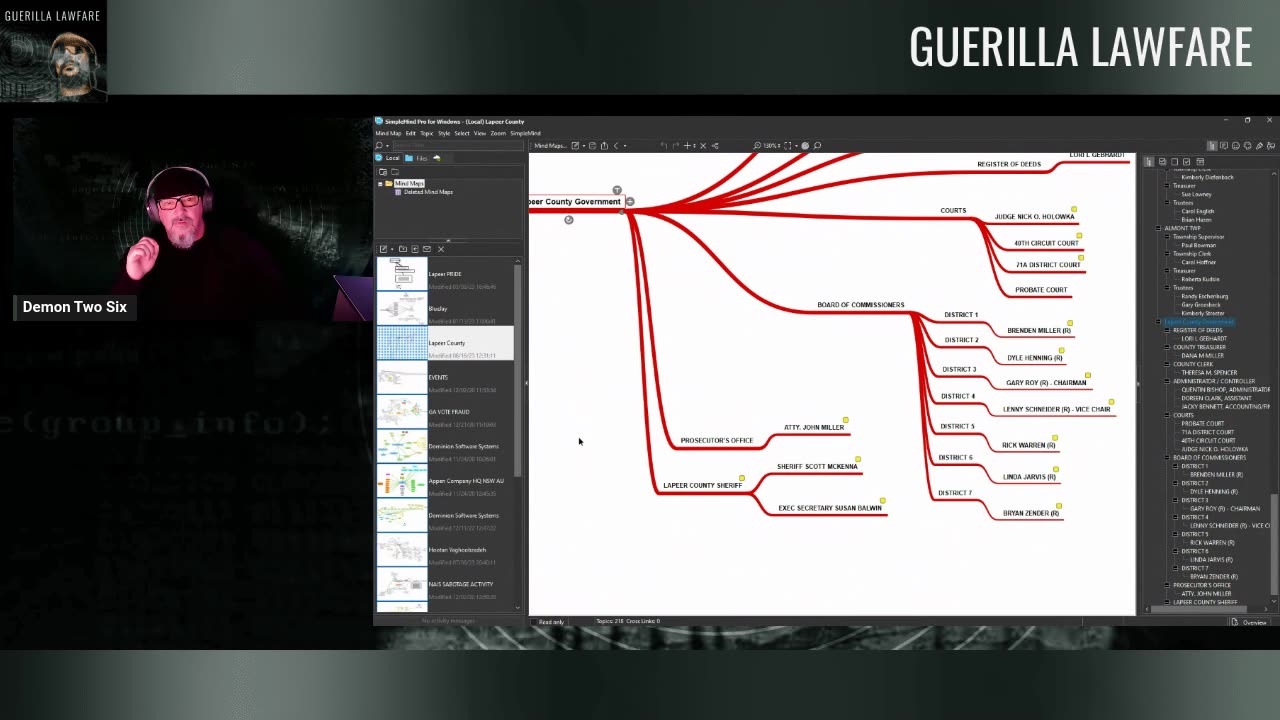The width and height of the screenshot is (1280, 720).
Task: Click the zoom magnifier icon beside 130%
Action: [757, 146]
